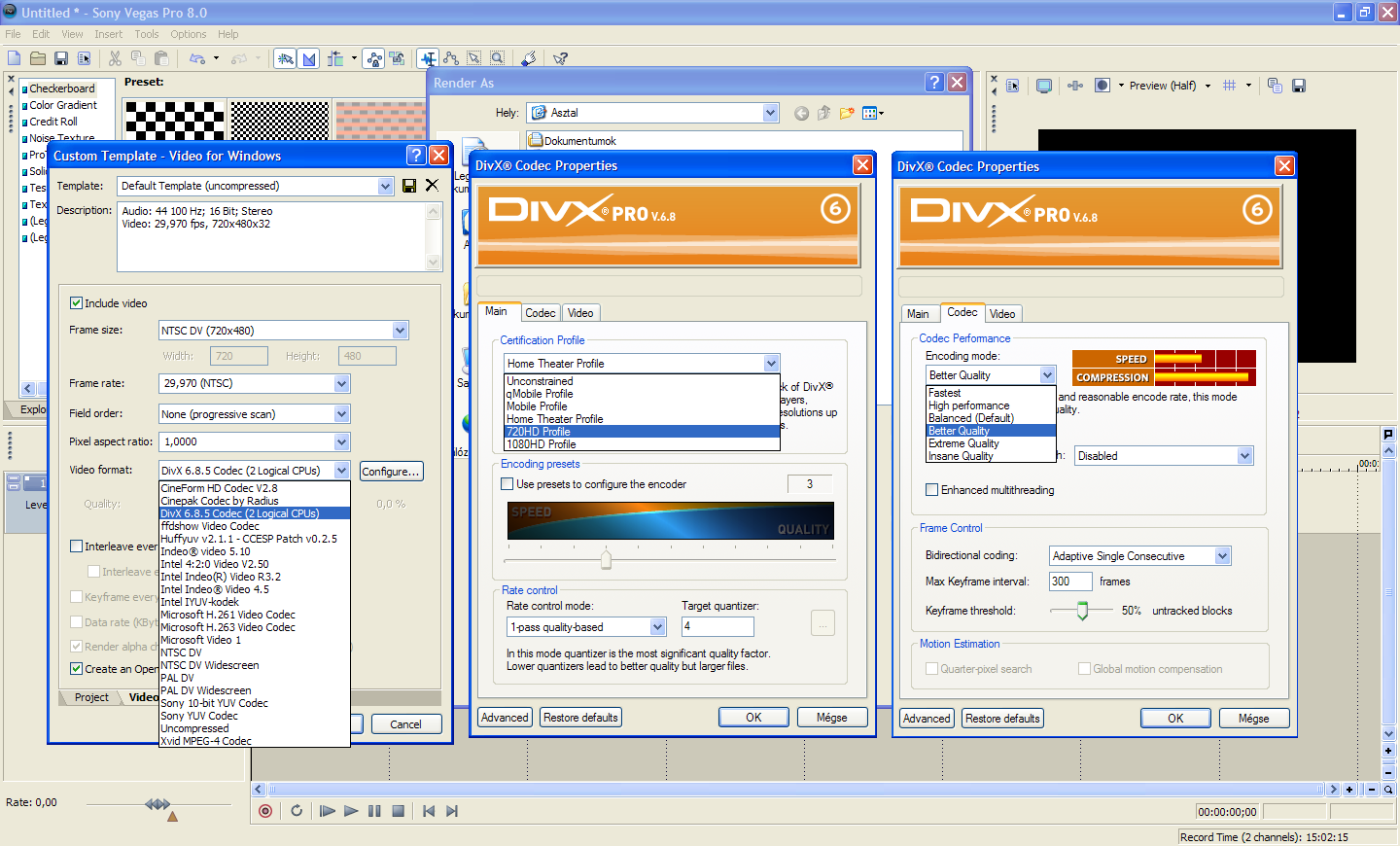Open the Template dropdown in Custom Template
The height and width of the screenshot is (846, 1400).
pos(385,186)
